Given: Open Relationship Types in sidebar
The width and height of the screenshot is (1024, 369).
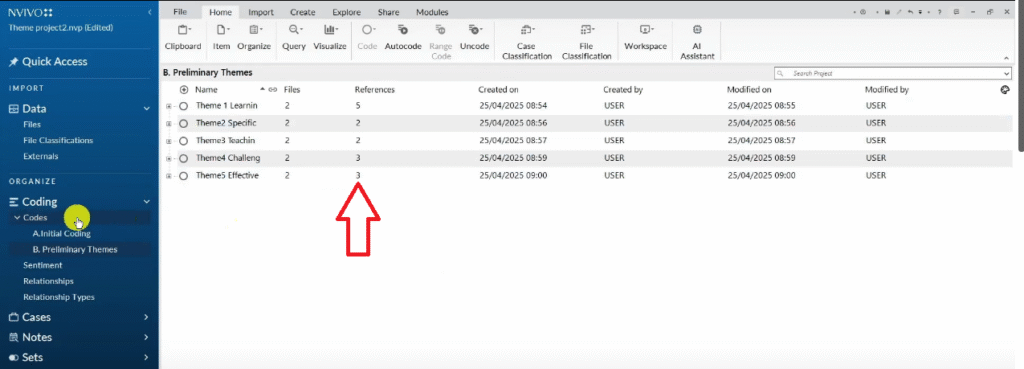Looking at the screenshot, I should point(59,297).
